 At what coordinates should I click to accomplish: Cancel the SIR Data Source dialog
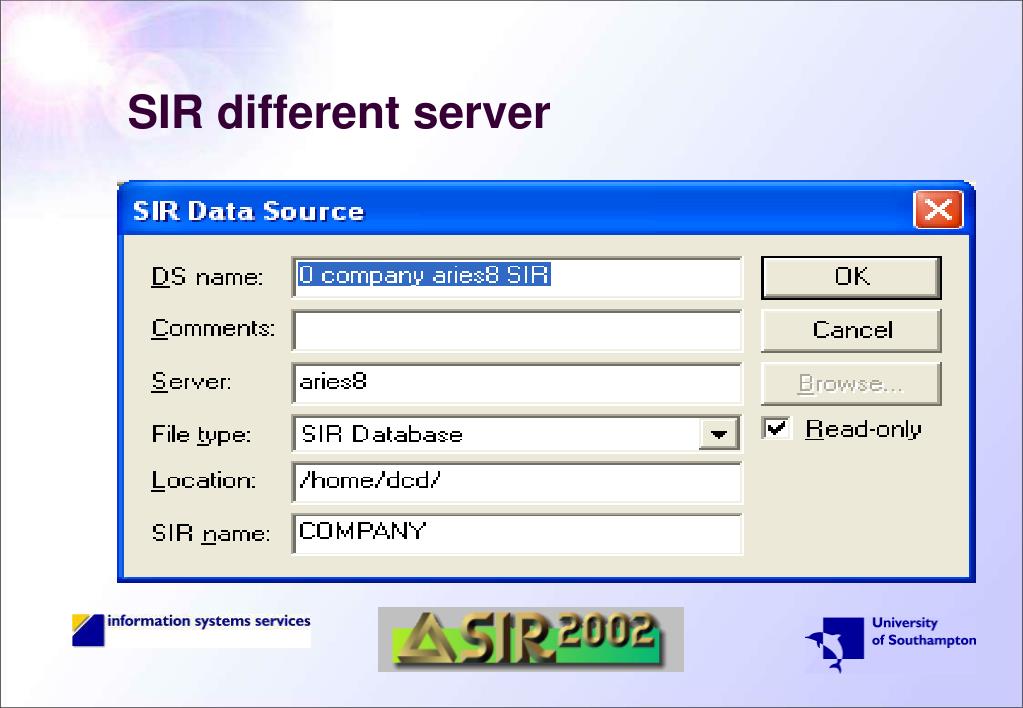[x=851, y=330]
